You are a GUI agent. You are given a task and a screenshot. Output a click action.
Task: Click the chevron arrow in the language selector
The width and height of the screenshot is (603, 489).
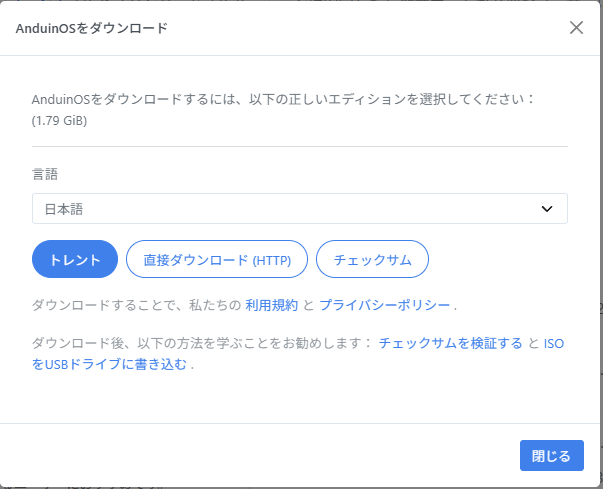click(x=547, y=208)
